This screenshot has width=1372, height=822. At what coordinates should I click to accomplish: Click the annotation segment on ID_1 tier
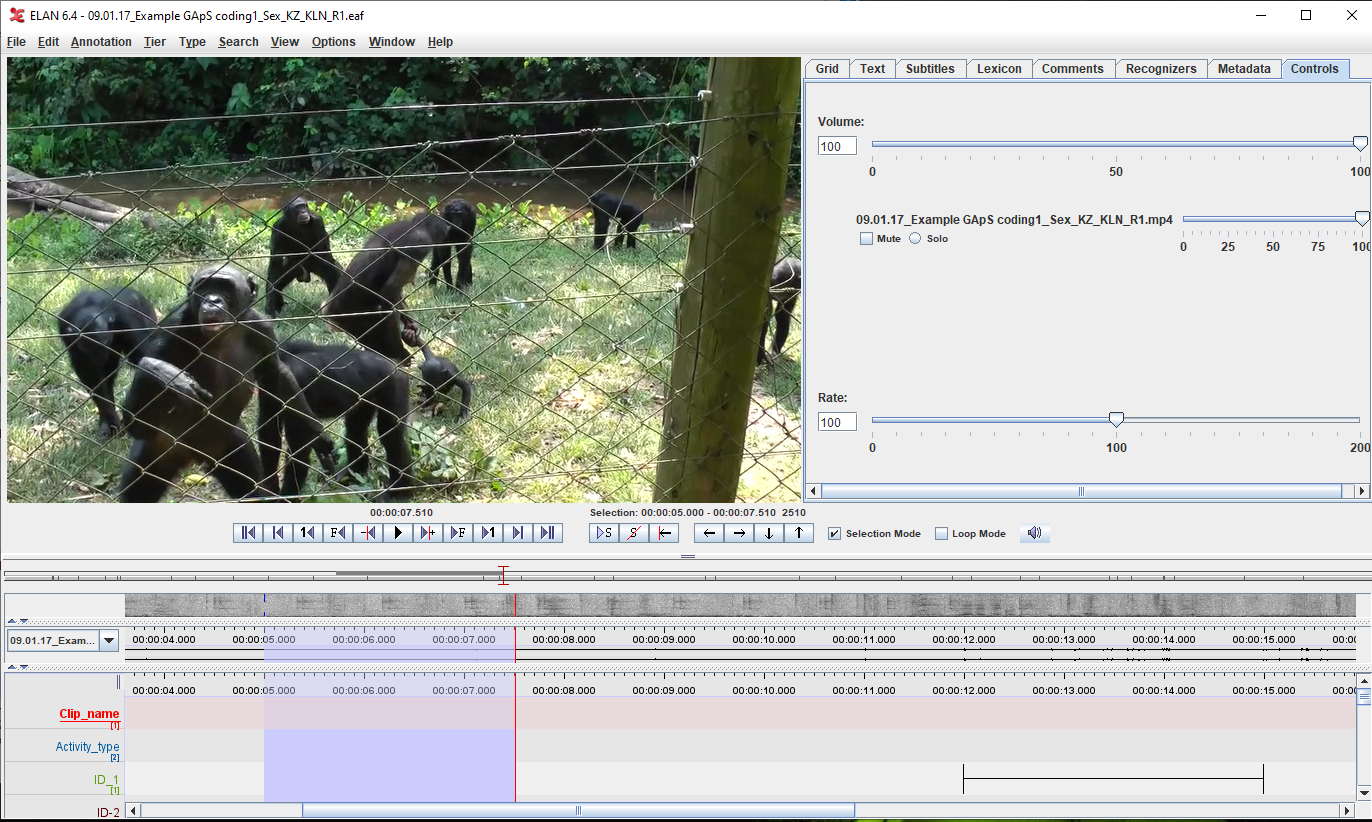(x=1113, y=779)
